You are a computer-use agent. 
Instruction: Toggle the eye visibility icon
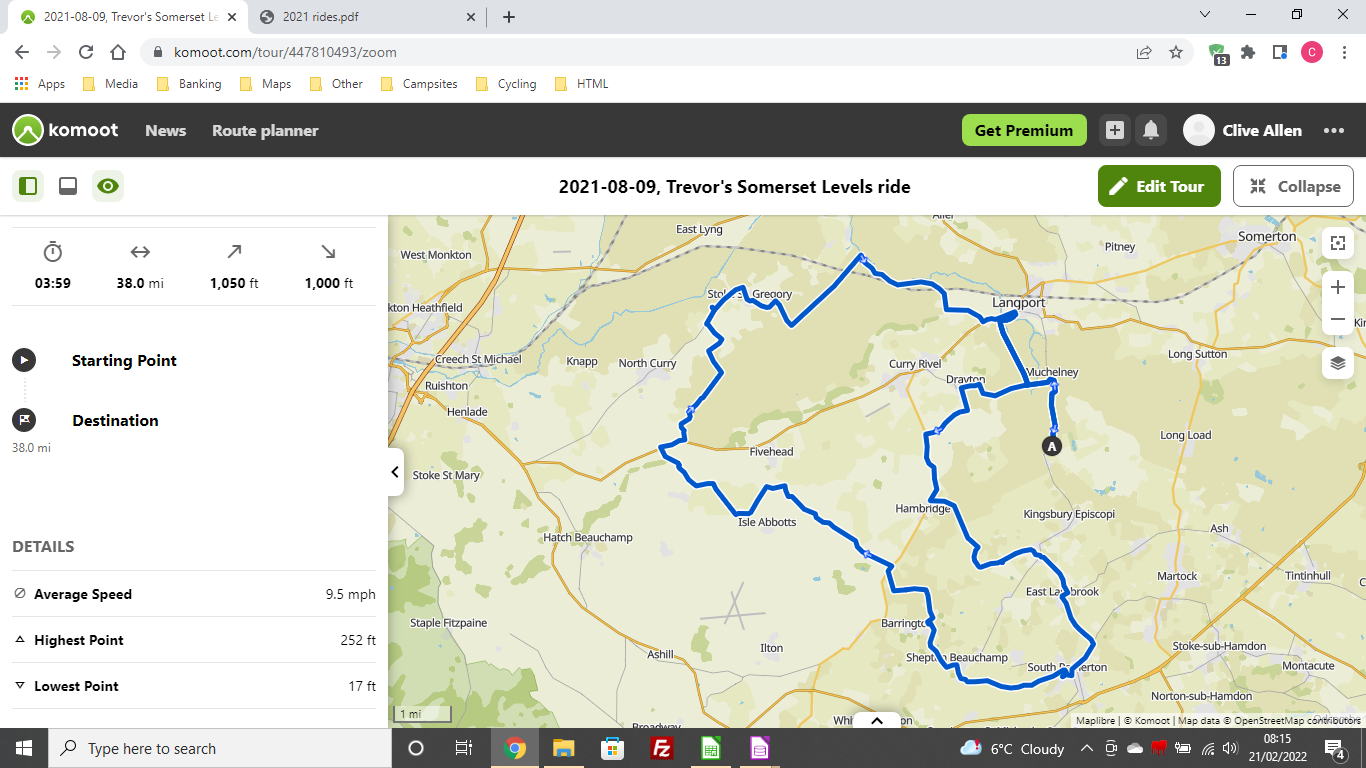click(108, 186)
